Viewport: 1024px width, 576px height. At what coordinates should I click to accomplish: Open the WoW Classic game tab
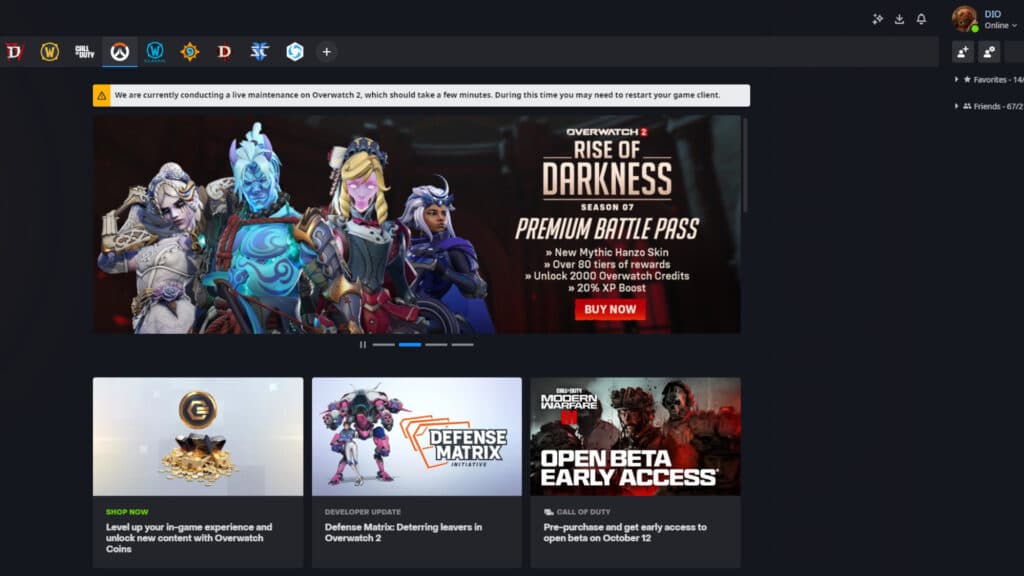pos(155,52)
